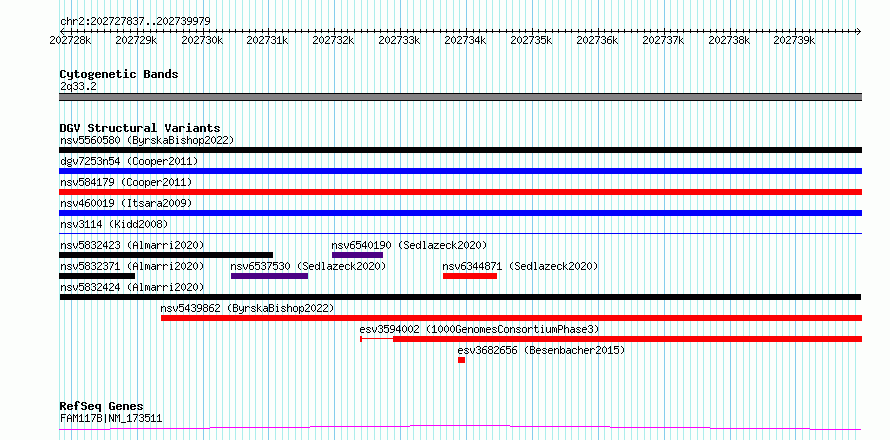
Task: Click the nsv6540190 purple bar
Action: pyautogui.click(x=358, y=255)
